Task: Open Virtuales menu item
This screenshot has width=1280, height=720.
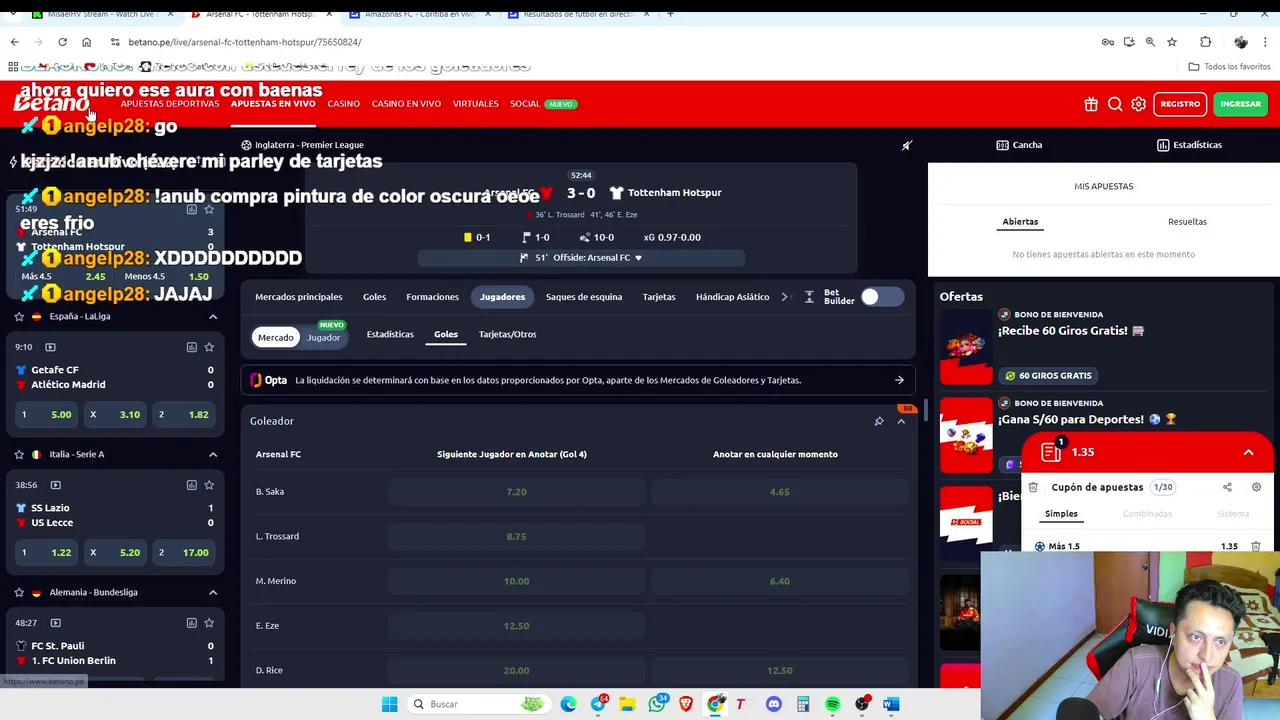Action: 475,104
